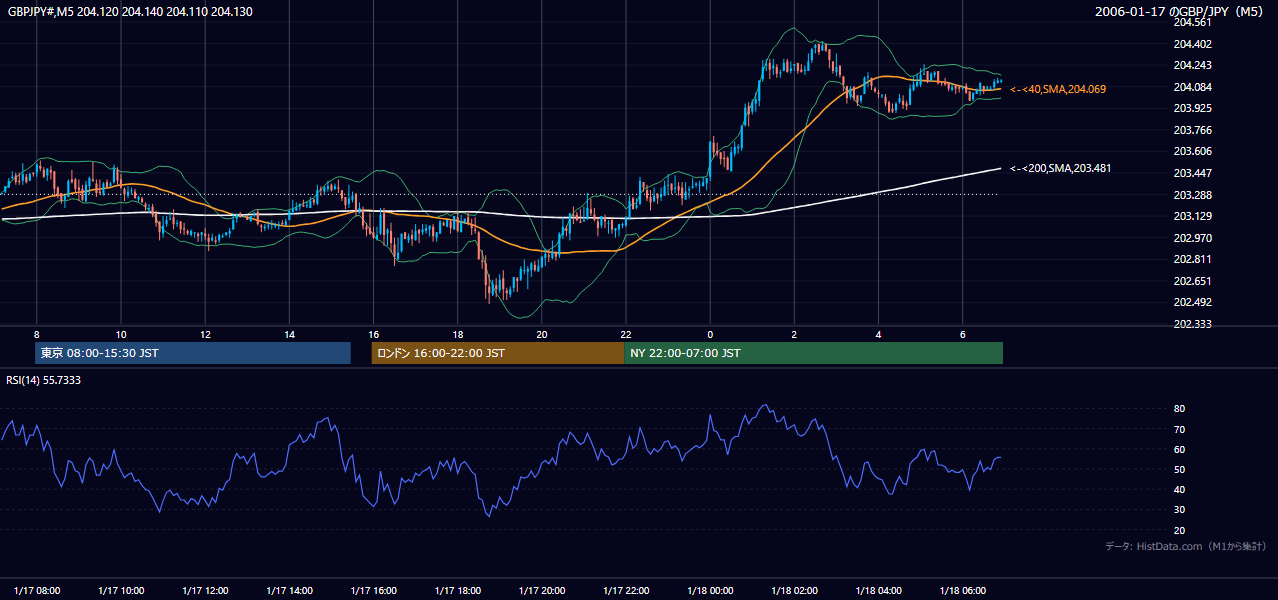Click the 1/17 12:00 time label
This screenshot has height=600, width=1278.
tap(206, 590)
